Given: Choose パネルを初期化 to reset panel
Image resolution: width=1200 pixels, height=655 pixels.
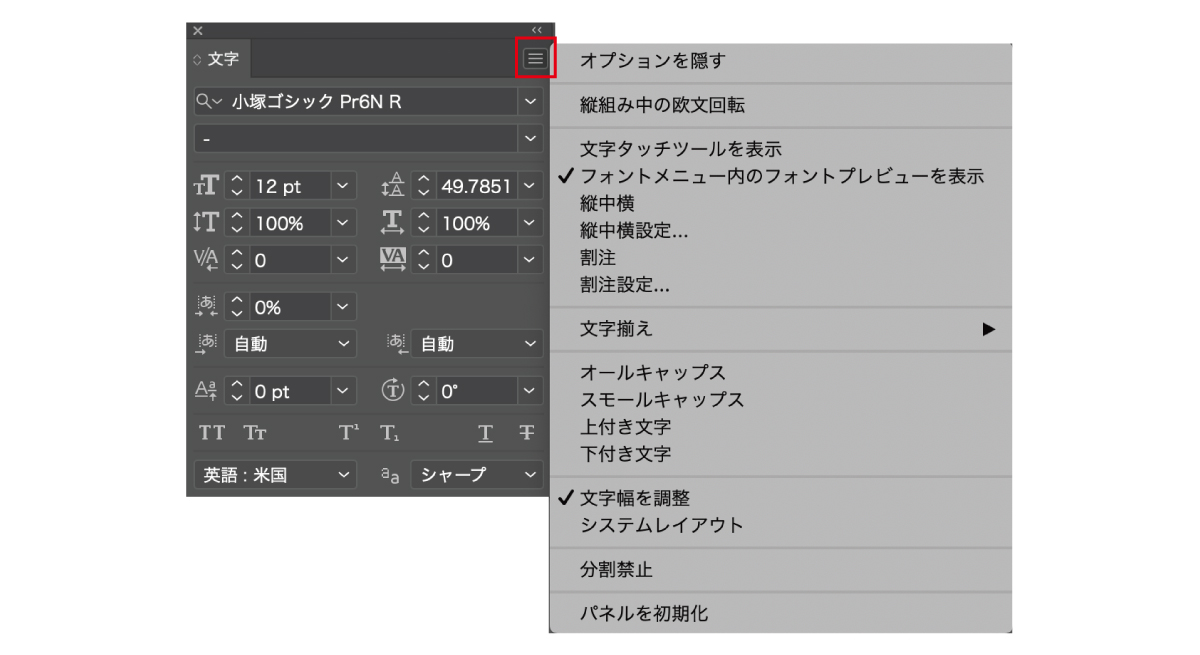Looking at the screenshot, I should click(x=644, y=613).
